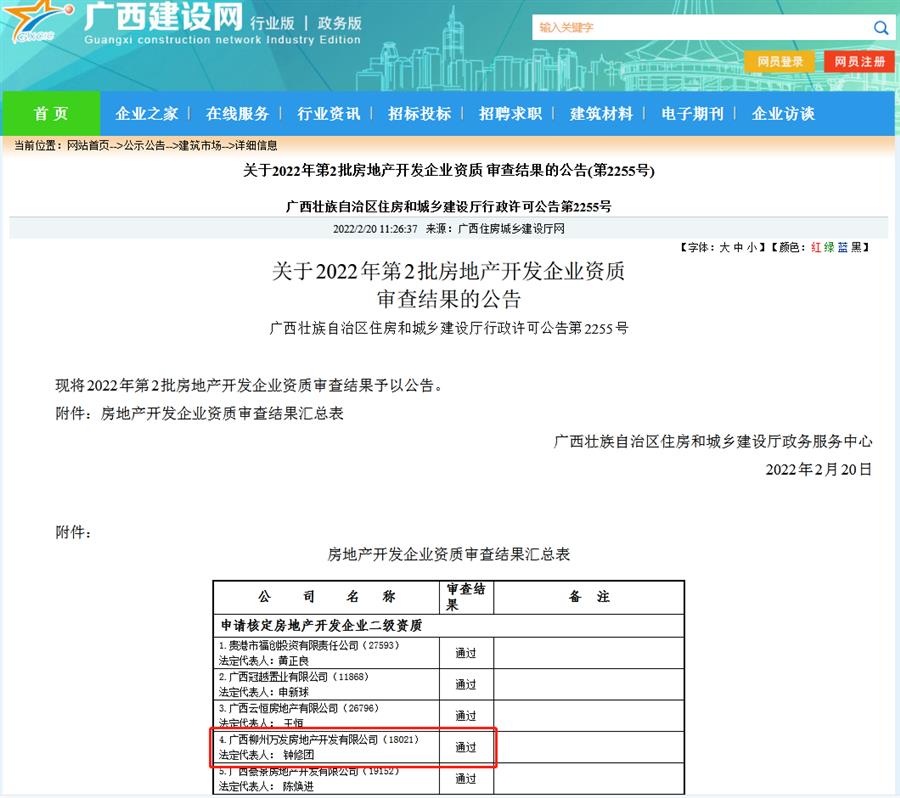Image resolution: width=900 pixels, height=798 pixels.
Task: Click the search magnifier icon
Action: (880, 27)
